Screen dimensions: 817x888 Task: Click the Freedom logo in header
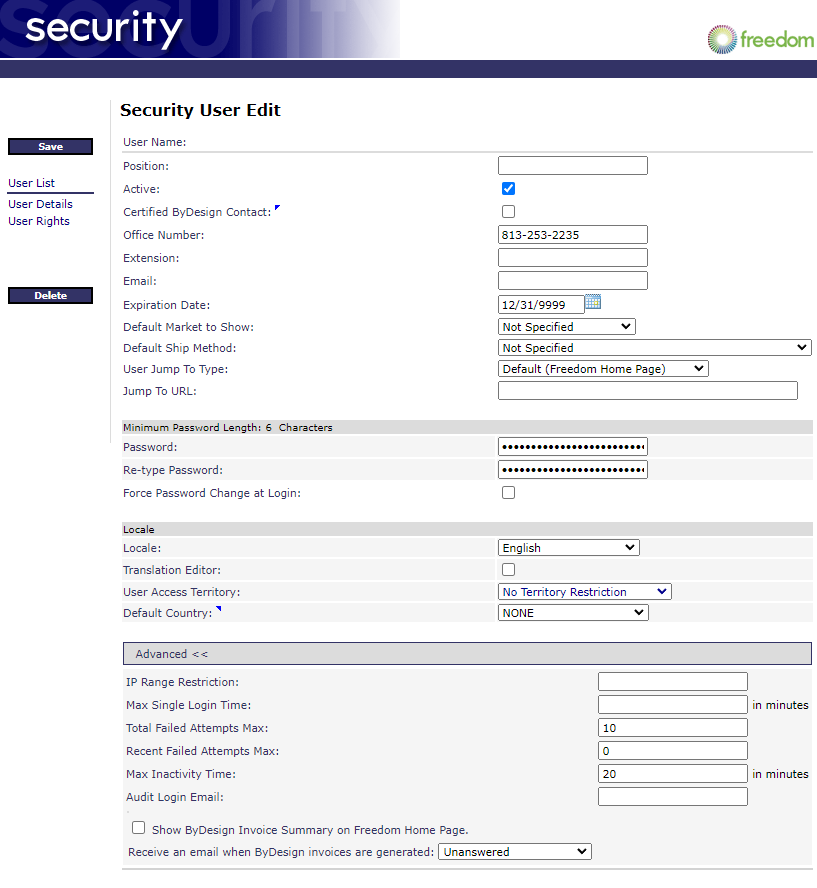pyautogui.click(x=760, y=40)
